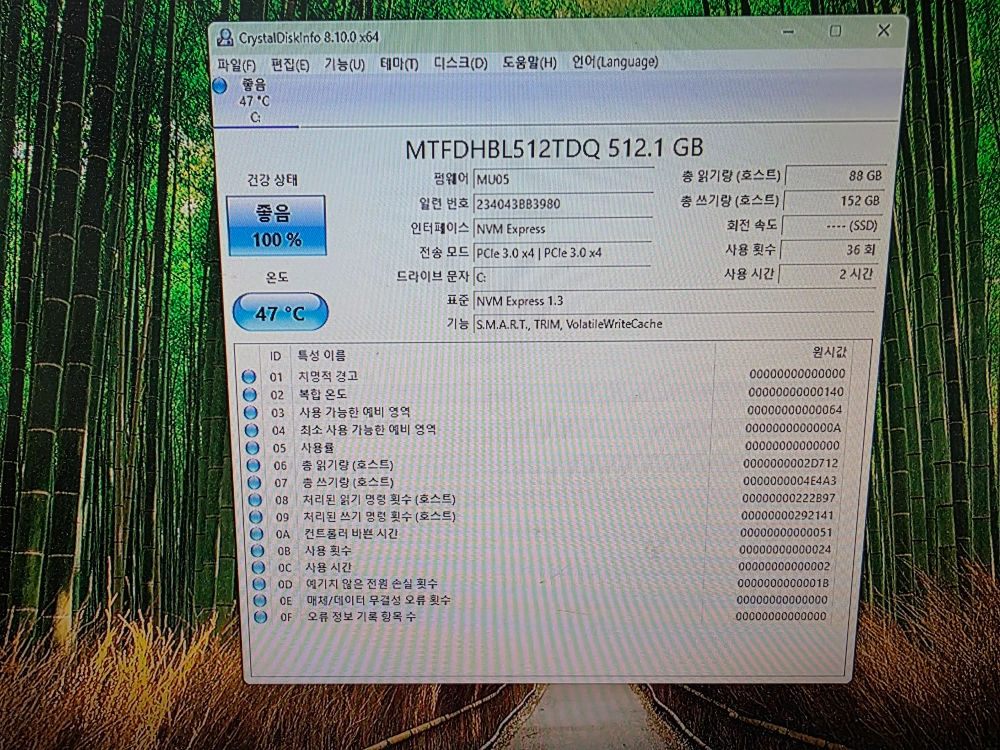Click the disk title MTFDHBL512TDQ 512.1 GB
Viewport: 1000px width, 750px height.
tap(554, 149)
